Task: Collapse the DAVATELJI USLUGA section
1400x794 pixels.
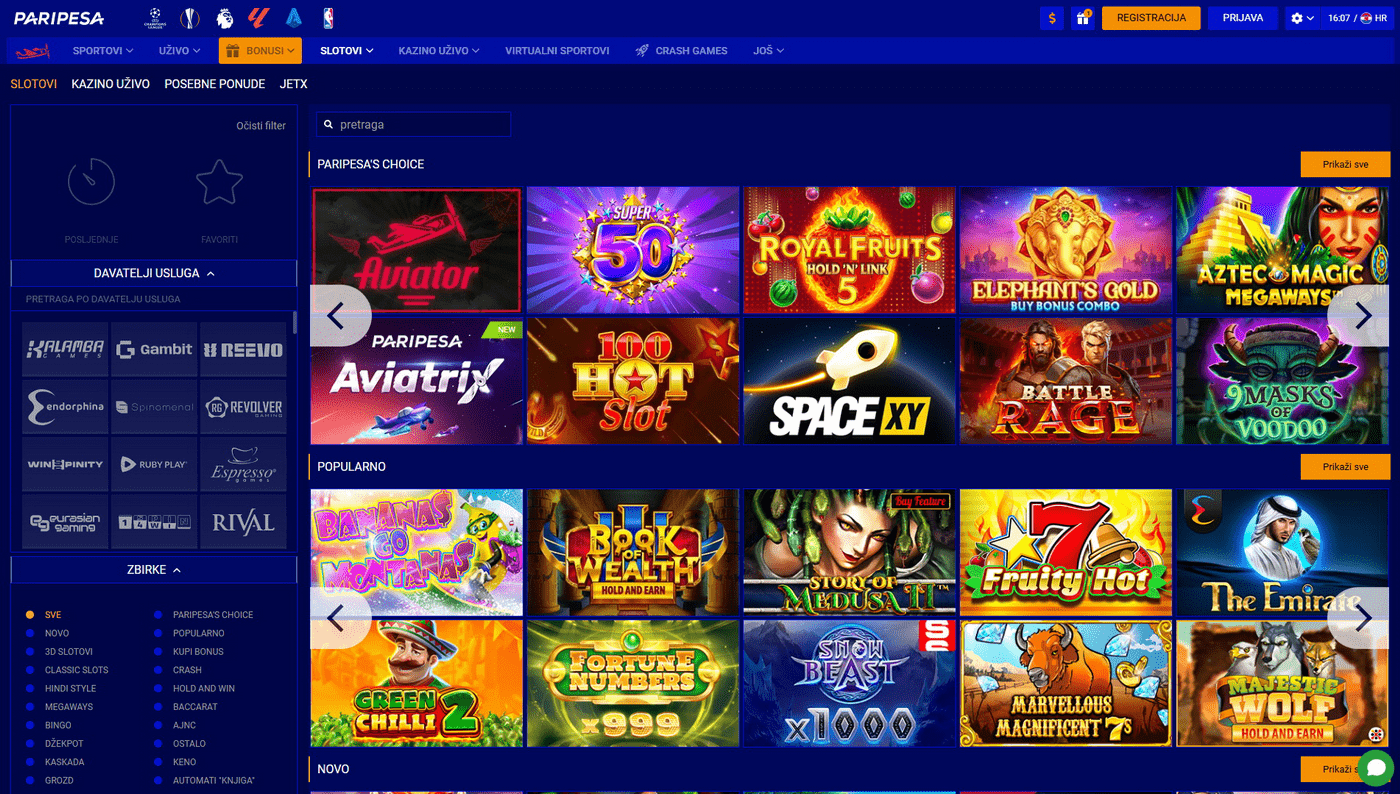Action: click(153, 272)
